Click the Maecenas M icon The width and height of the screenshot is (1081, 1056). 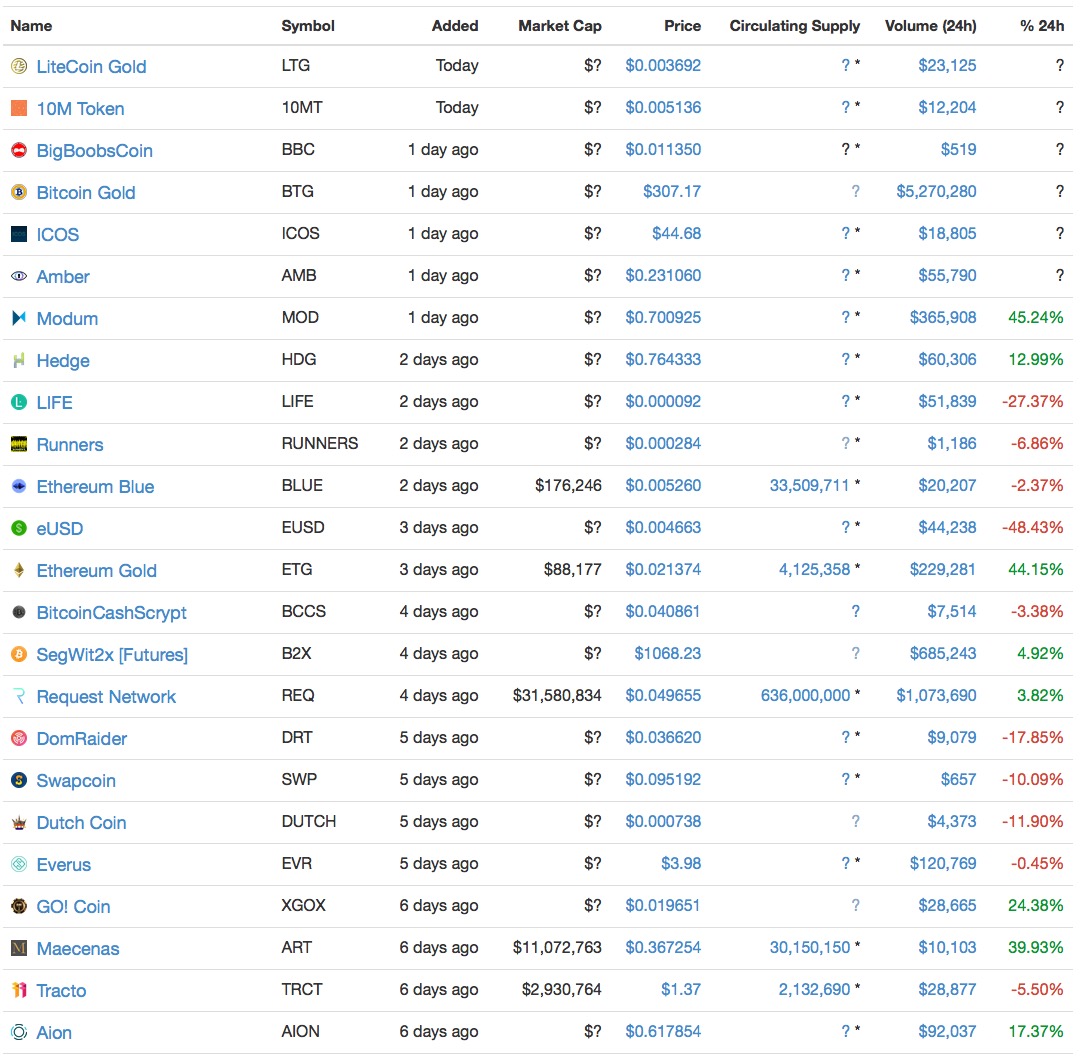[x=19, y=948]
